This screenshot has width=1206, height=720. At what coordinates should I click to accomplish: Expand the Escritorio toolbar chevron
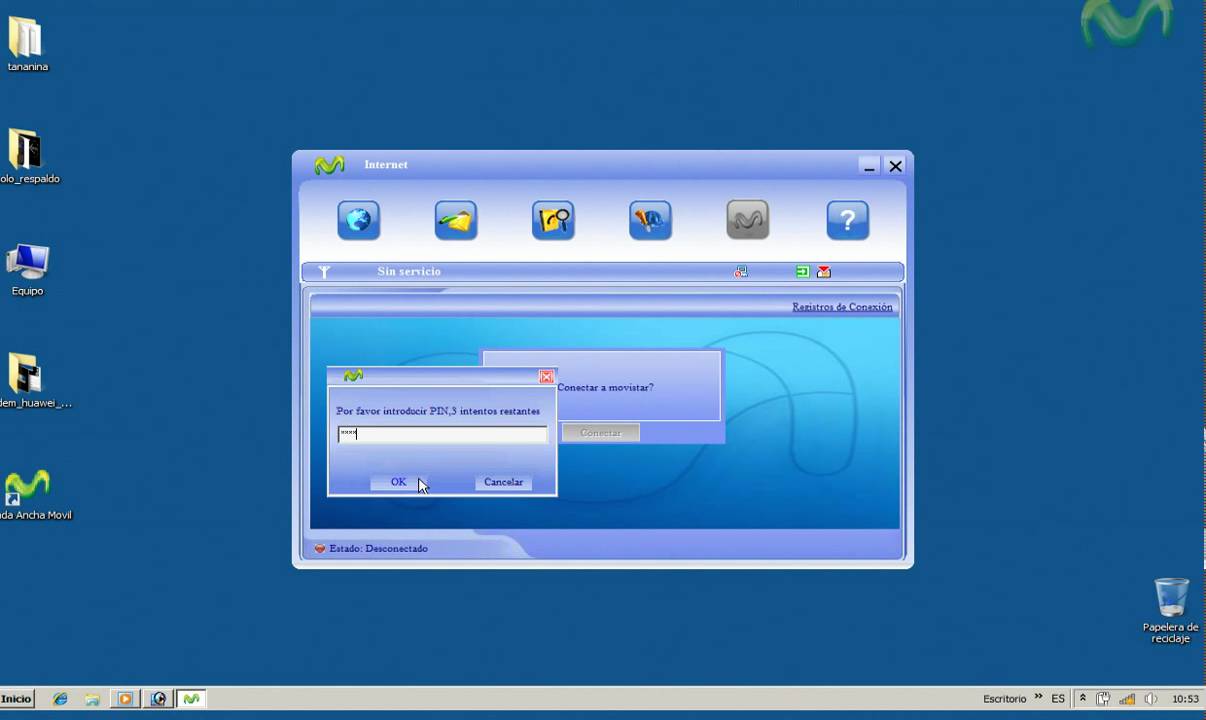click(x=1038, y=696)
